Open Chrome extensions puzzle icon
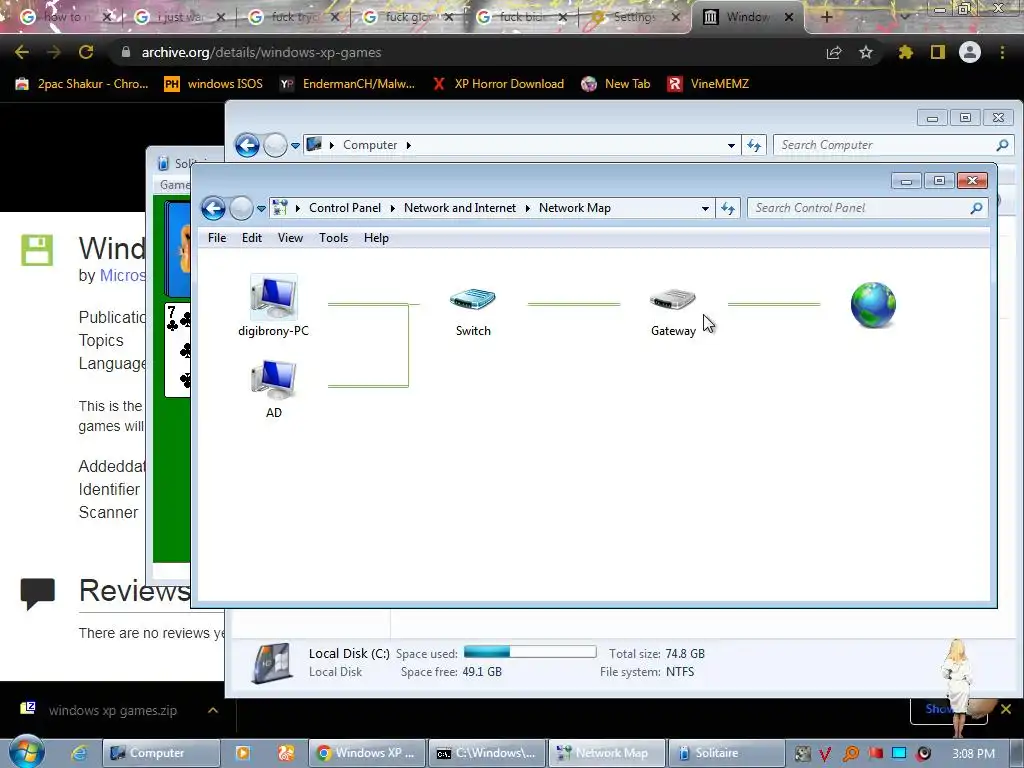 coord(905,52)
